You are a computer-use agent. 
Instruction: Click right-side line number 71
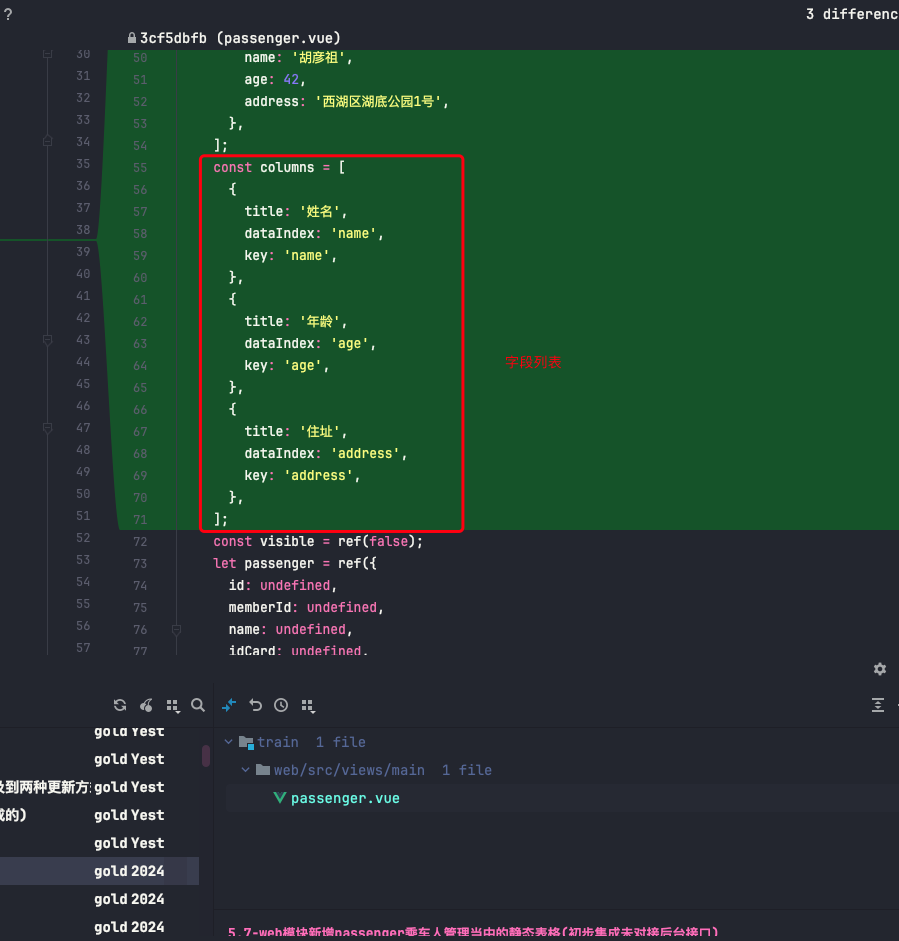(140, 520)
